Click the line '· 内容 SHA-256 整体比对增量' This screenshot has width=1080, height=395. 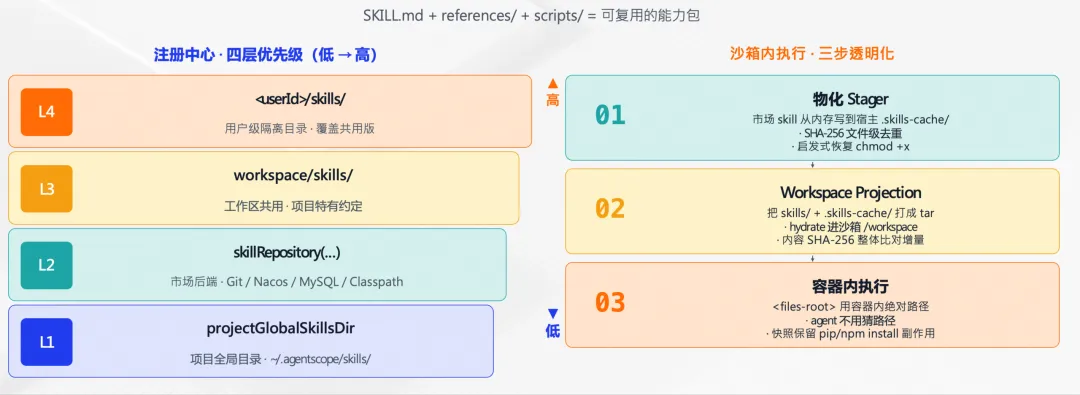pyautogui.click(x=851, y=240)
